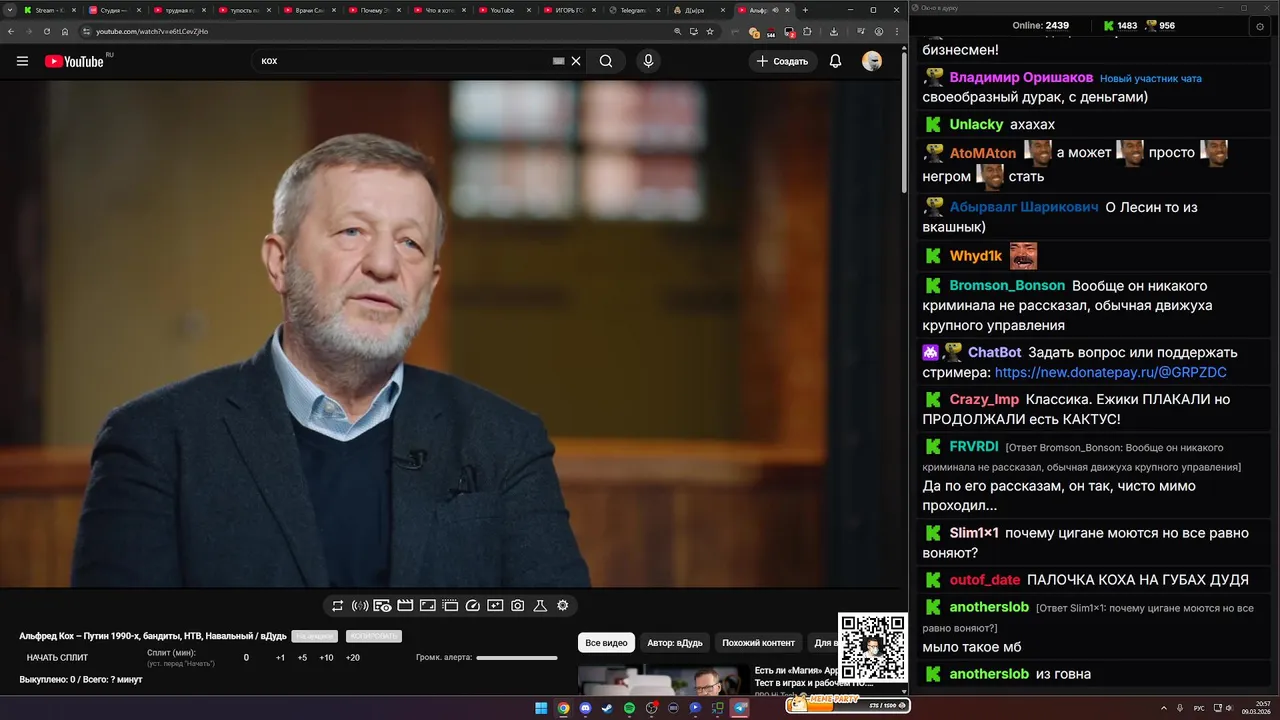Click the QR code overlay
This screenshot has height=720, width=1280.
tap(873, 648)
